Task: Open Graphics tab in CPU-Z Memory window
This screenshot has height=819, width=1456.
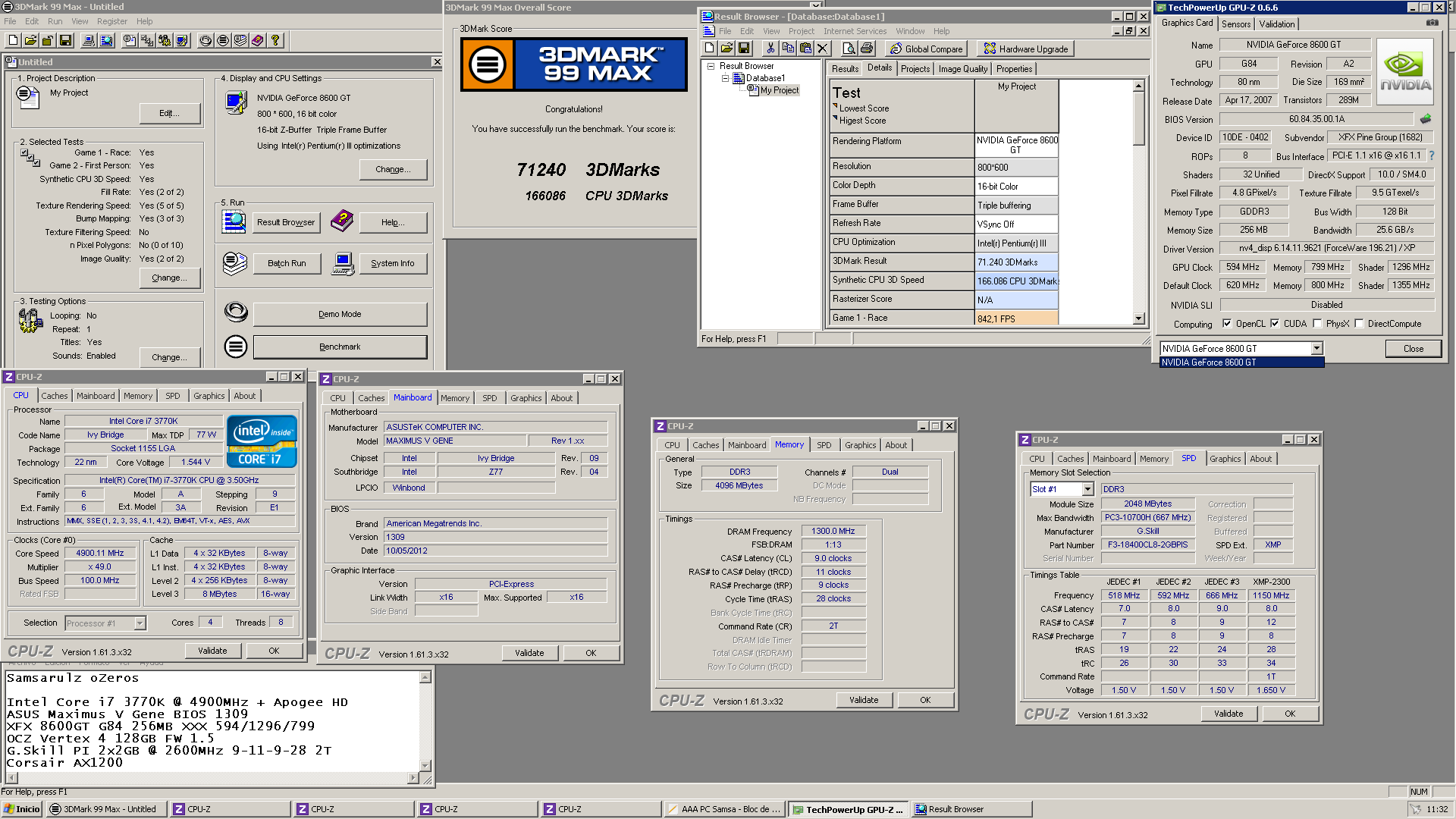Action: coord(860,445)
